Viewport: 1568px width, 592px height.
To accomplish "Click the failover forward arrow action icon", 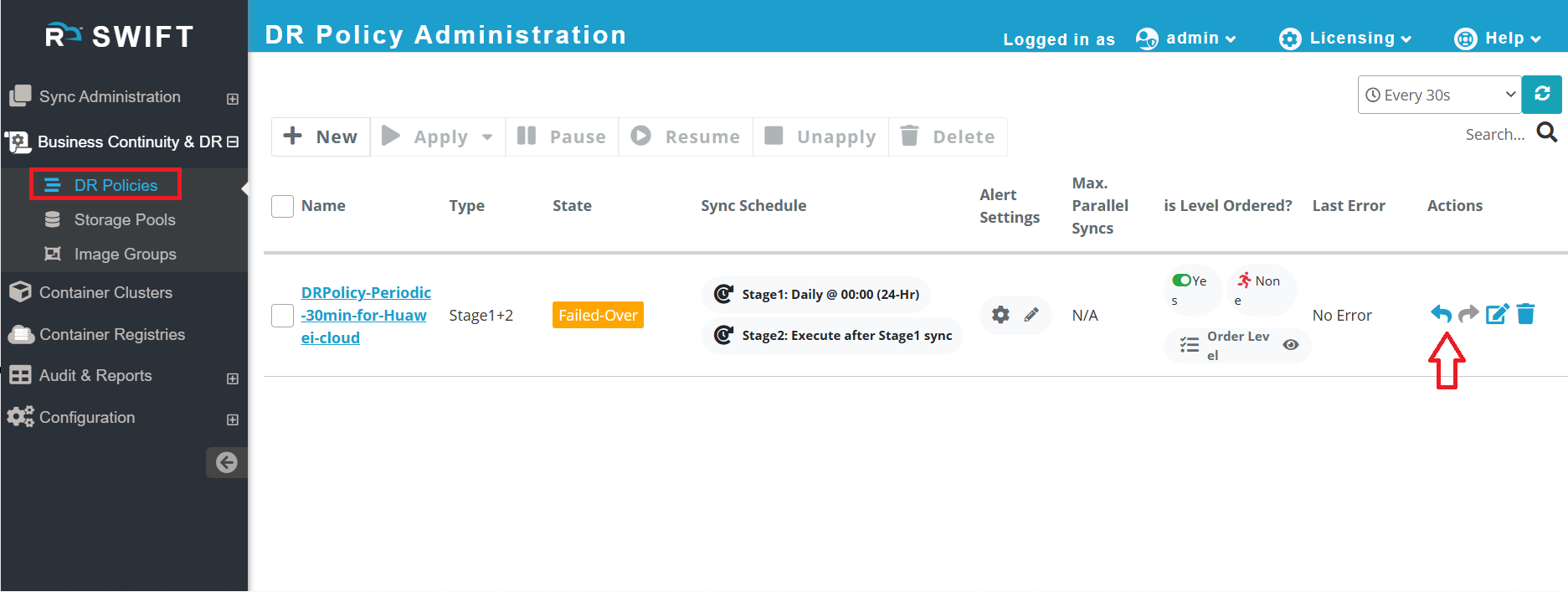I will 1468,314.
